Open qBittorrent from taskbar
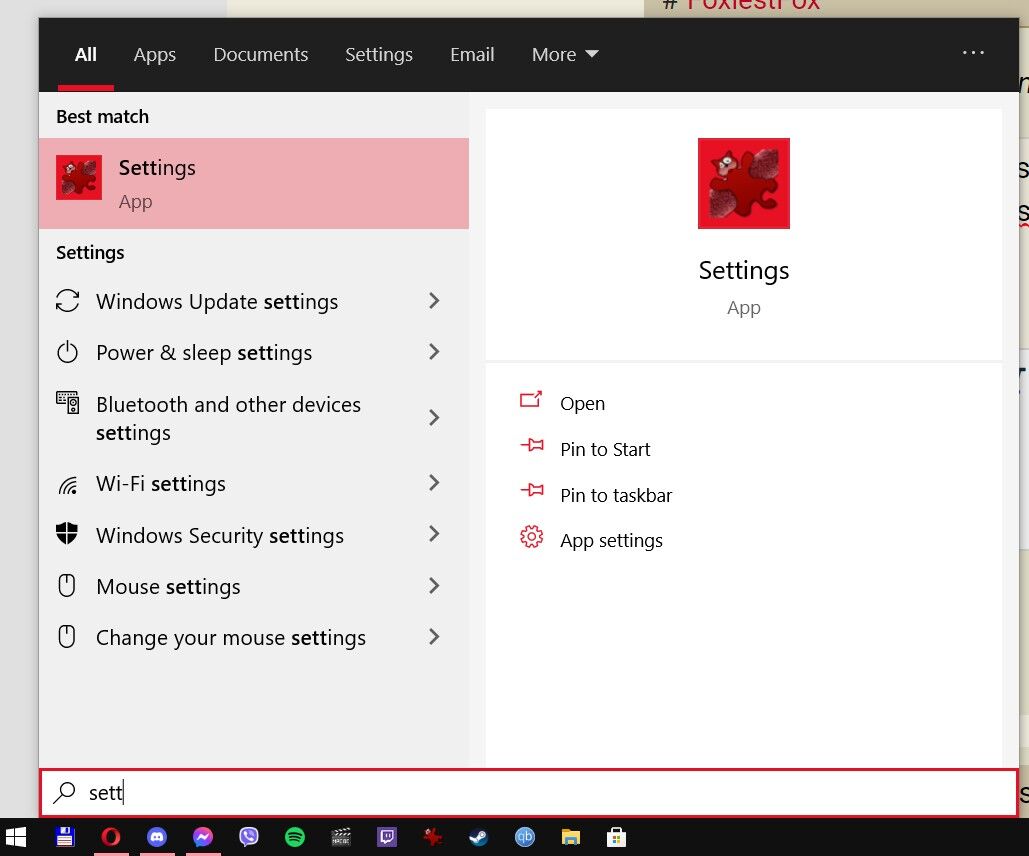This screenshot has height=856, width=1029. coord(524,837)
